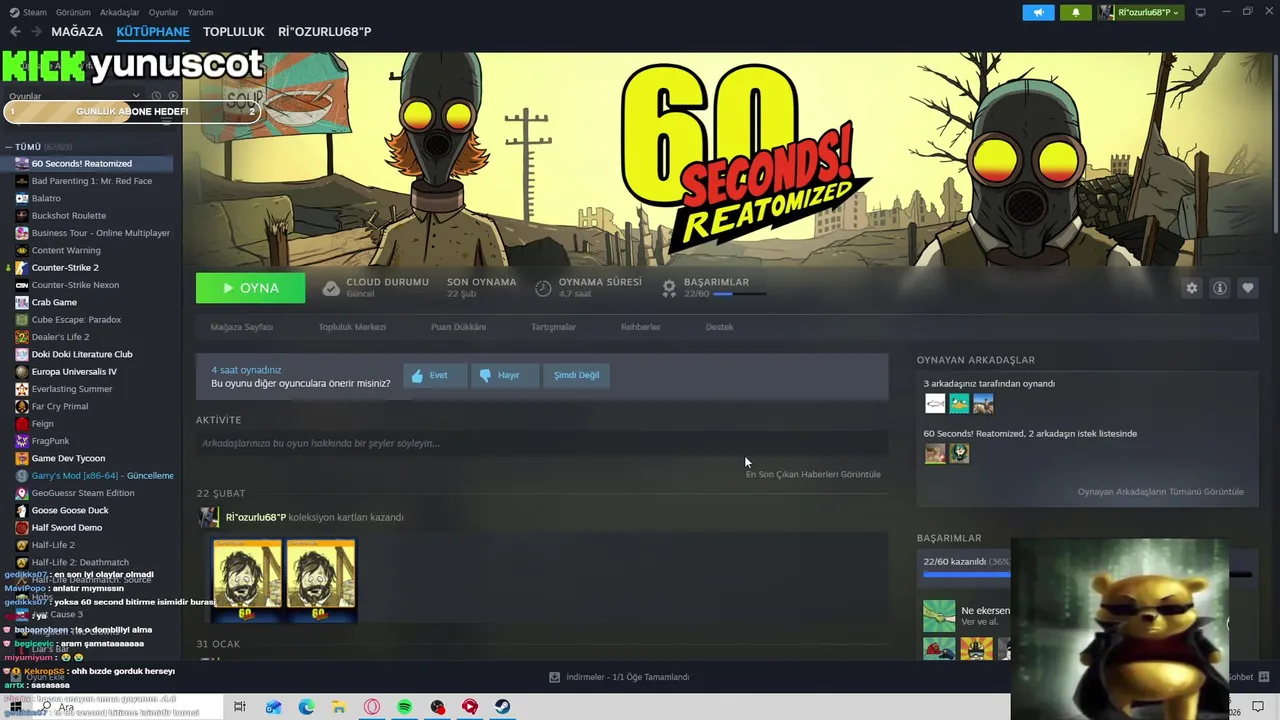The width and height of the screenshot is (1280, 720).
Task: Open the game settings gear icon
Action: pos(1191,288)
